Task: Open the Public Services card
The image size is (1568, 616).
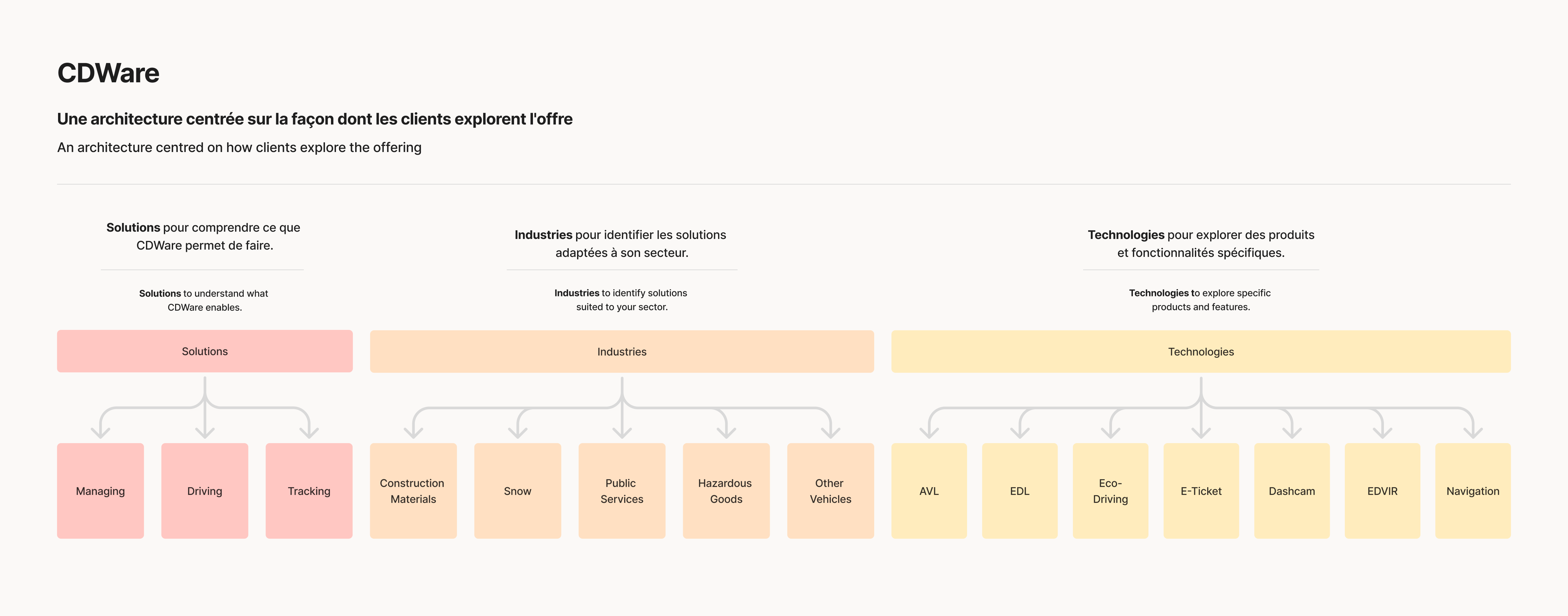Action: [x=621, y=491]
